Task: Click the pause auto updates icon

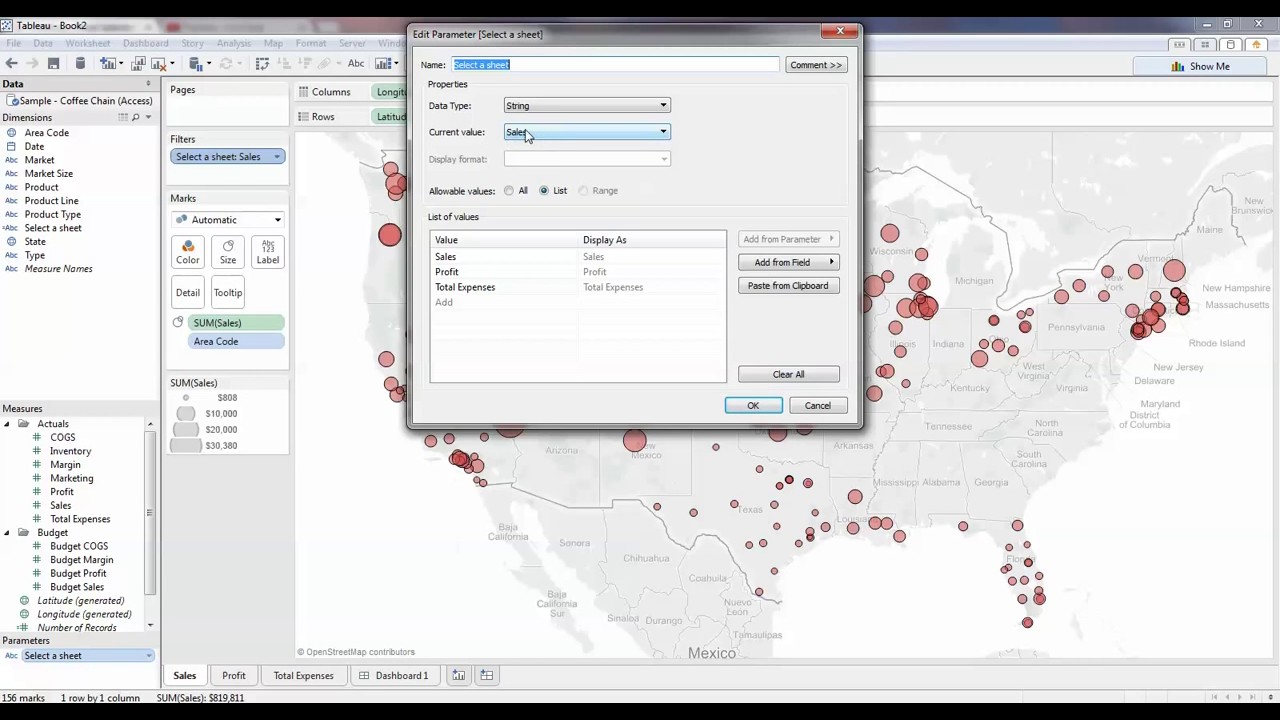Action: [x=197, y=64]
